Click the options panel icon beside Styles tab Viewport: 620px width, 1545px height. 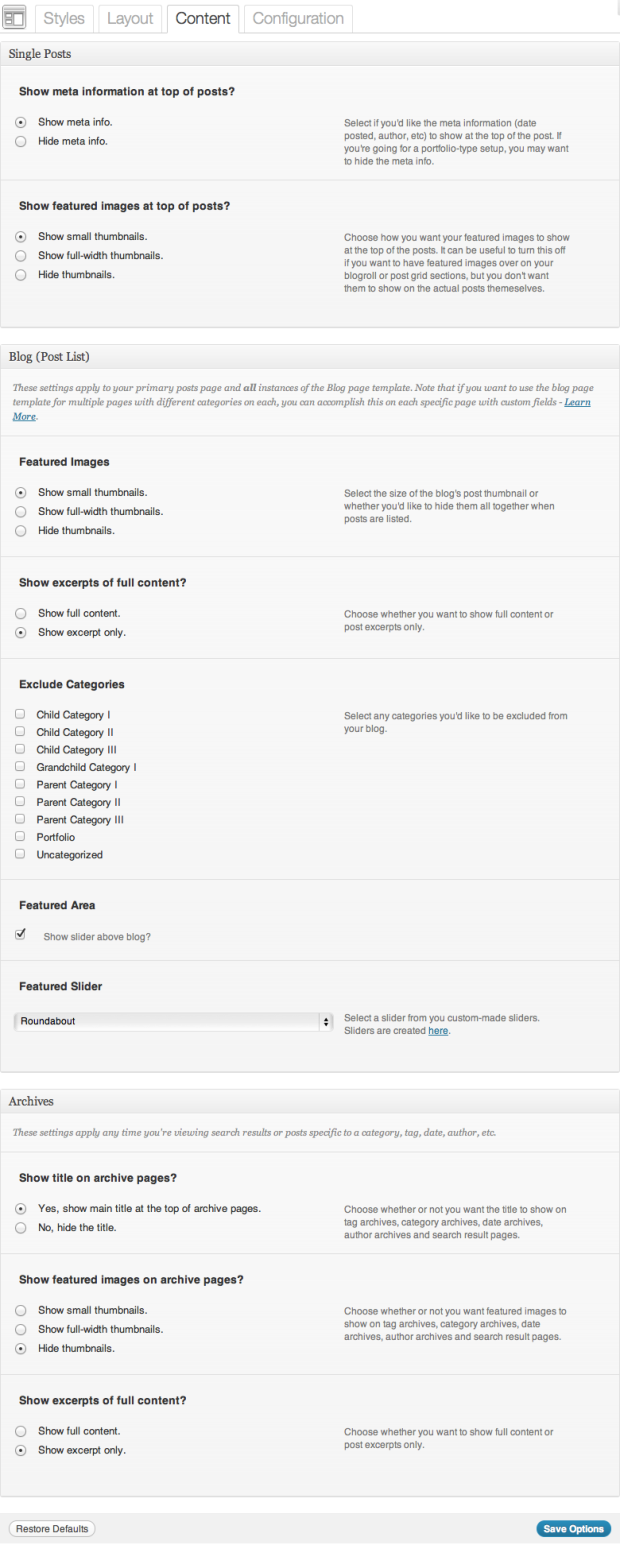pyautogui.click(x=16, y=18)
